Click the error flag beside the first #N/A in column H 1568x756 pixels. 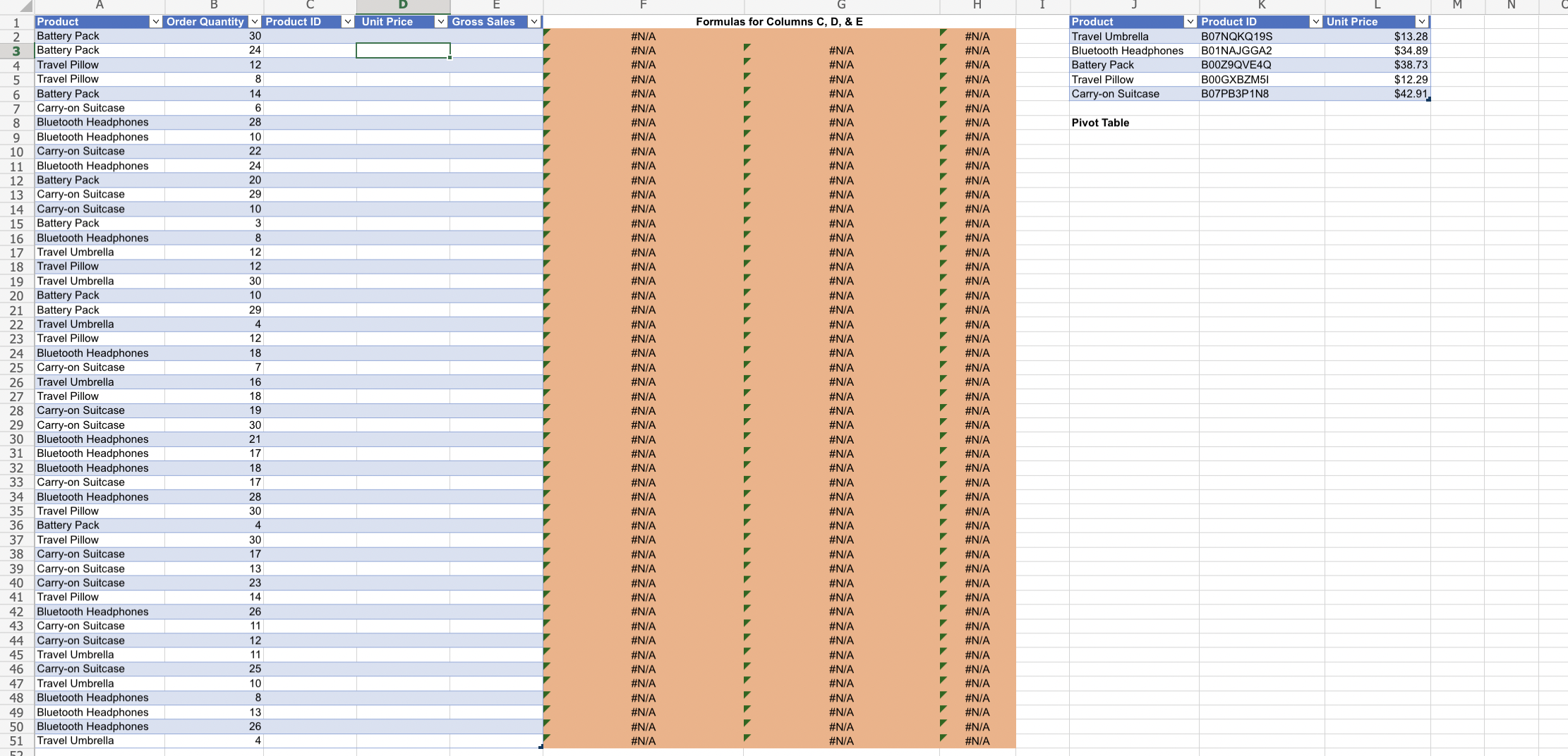click(x=943, y=32)
